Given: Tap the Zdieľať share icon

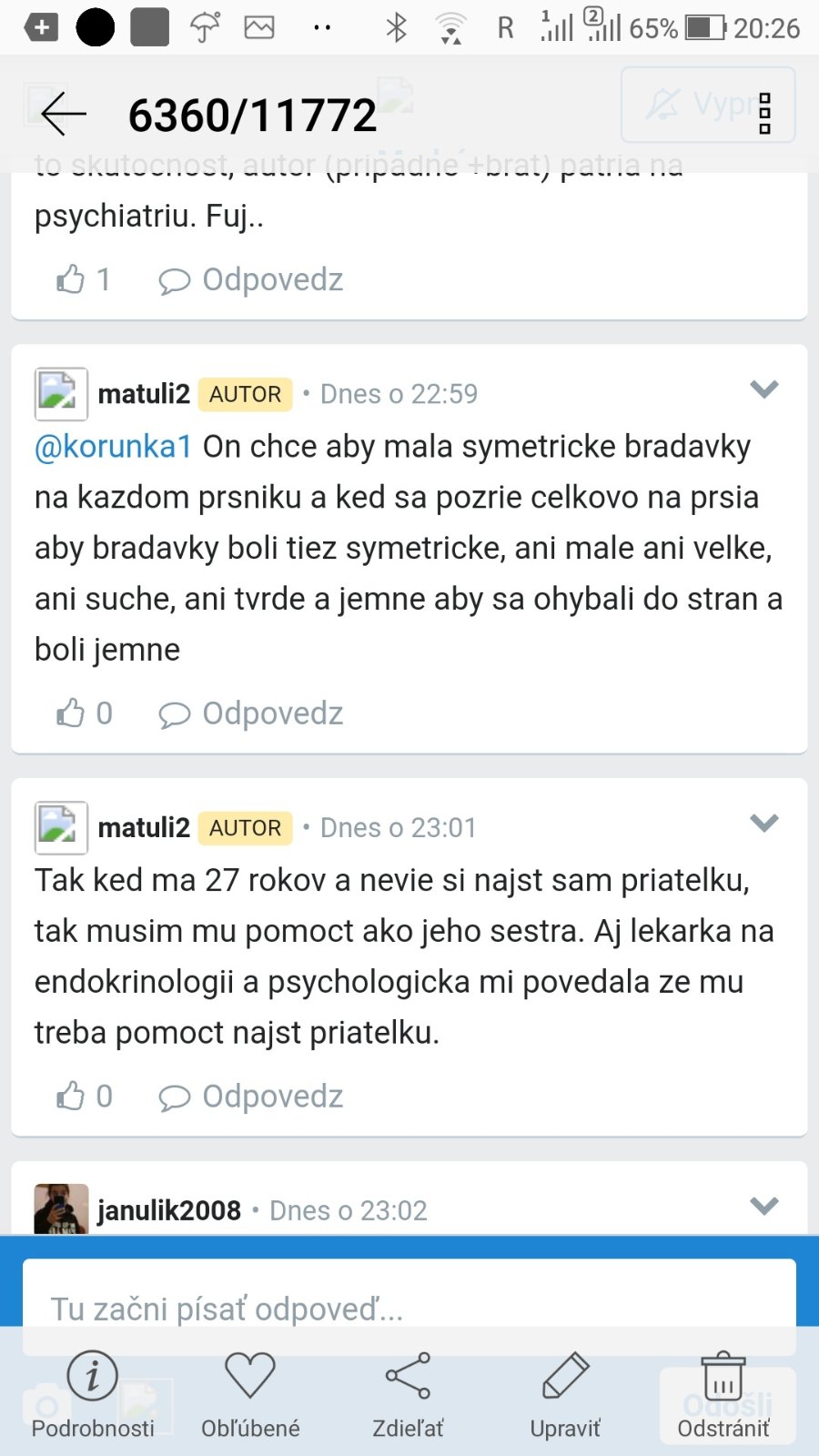Looking at the screenshot, I should point(408,1376).
